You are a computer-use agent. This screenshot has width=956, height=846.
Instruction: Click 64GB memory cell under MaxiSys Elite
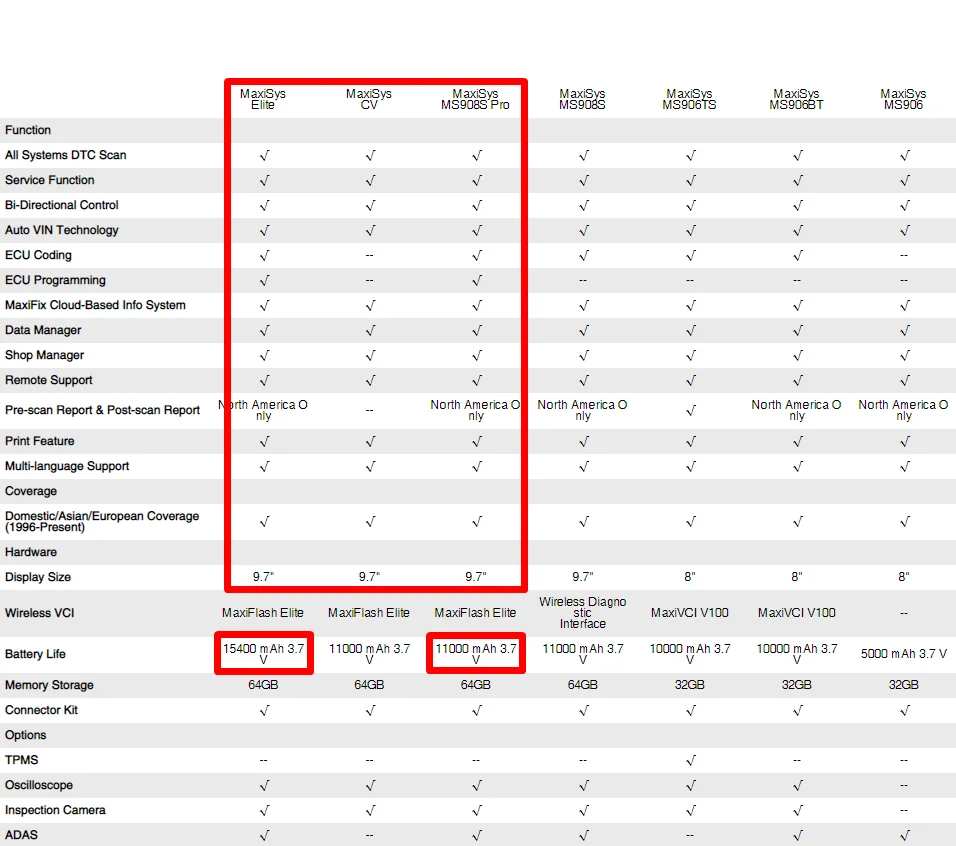point(263,684)
